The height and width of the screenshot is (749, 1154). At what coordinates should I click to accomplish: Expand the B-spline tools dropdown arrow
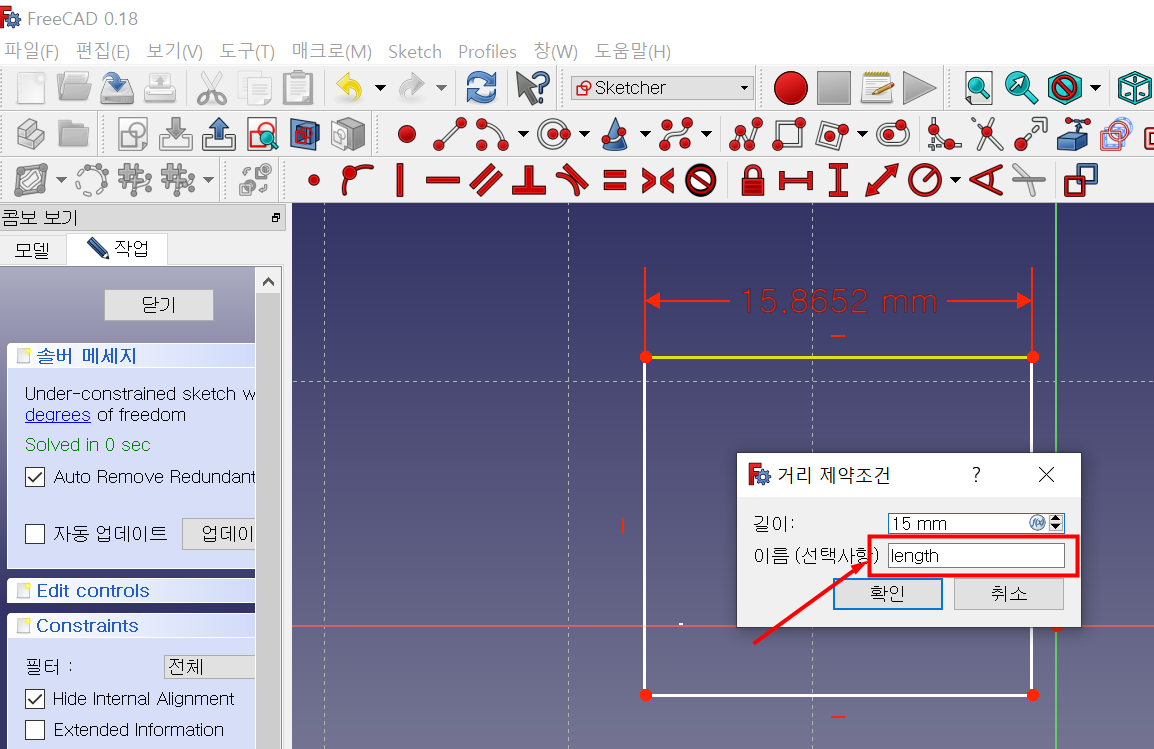[x=707, y=134]
